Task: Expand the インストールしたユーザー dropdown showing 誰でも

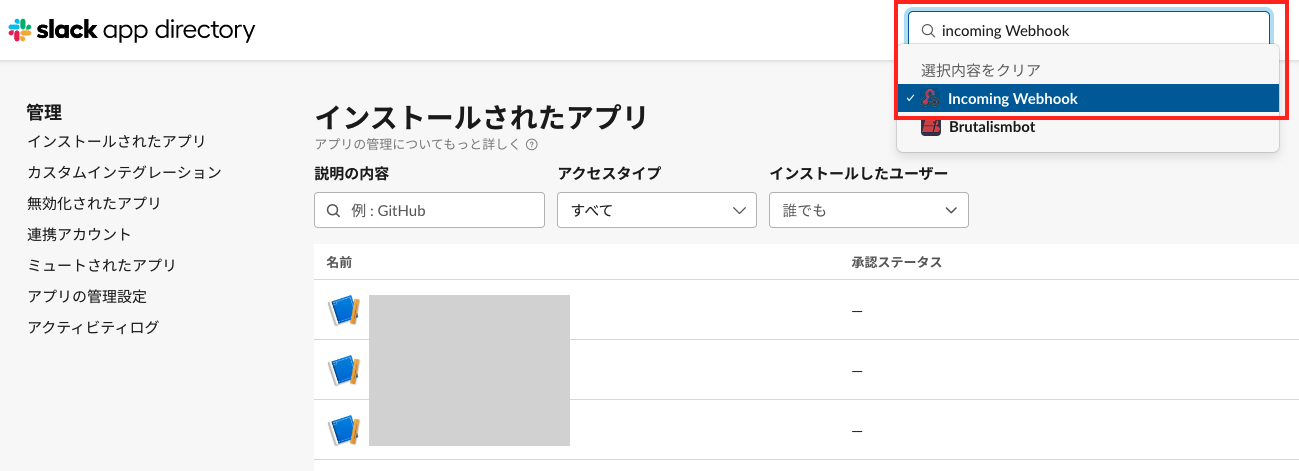Action: click(x=869, y=210)
